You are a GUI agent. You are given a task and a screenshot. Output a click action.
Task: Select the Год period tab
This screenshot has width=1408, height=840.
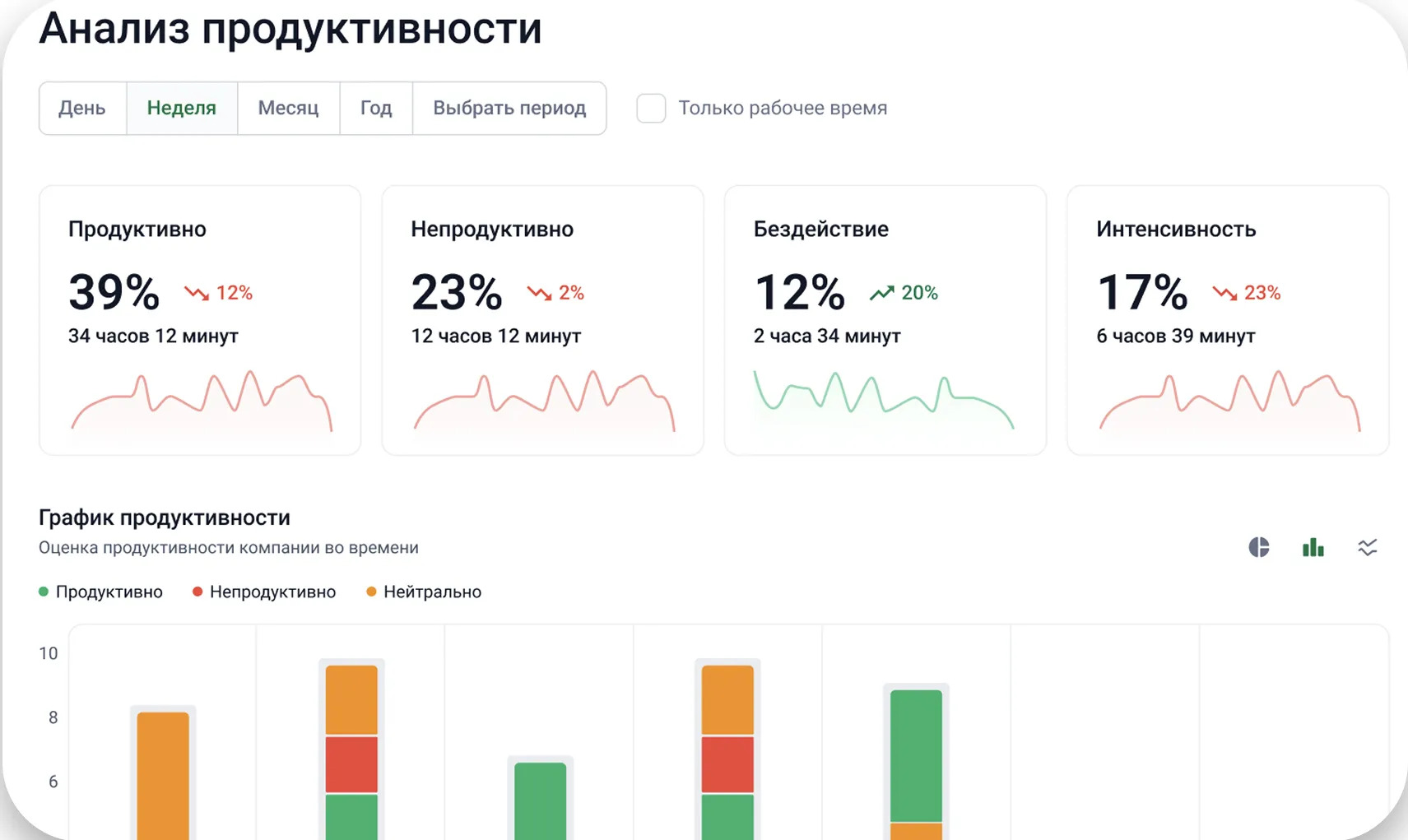(376, 108)
